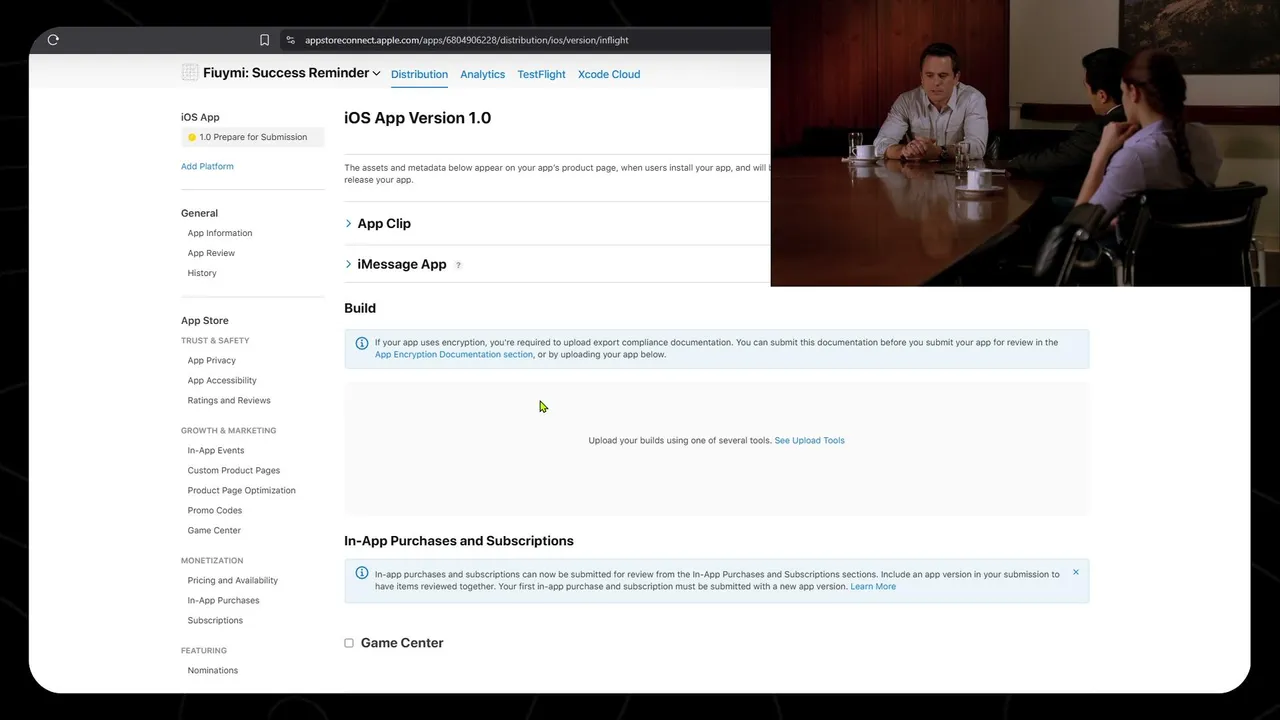
Task: Click the iOS App sidebar heading
Action: coord(200,117)
